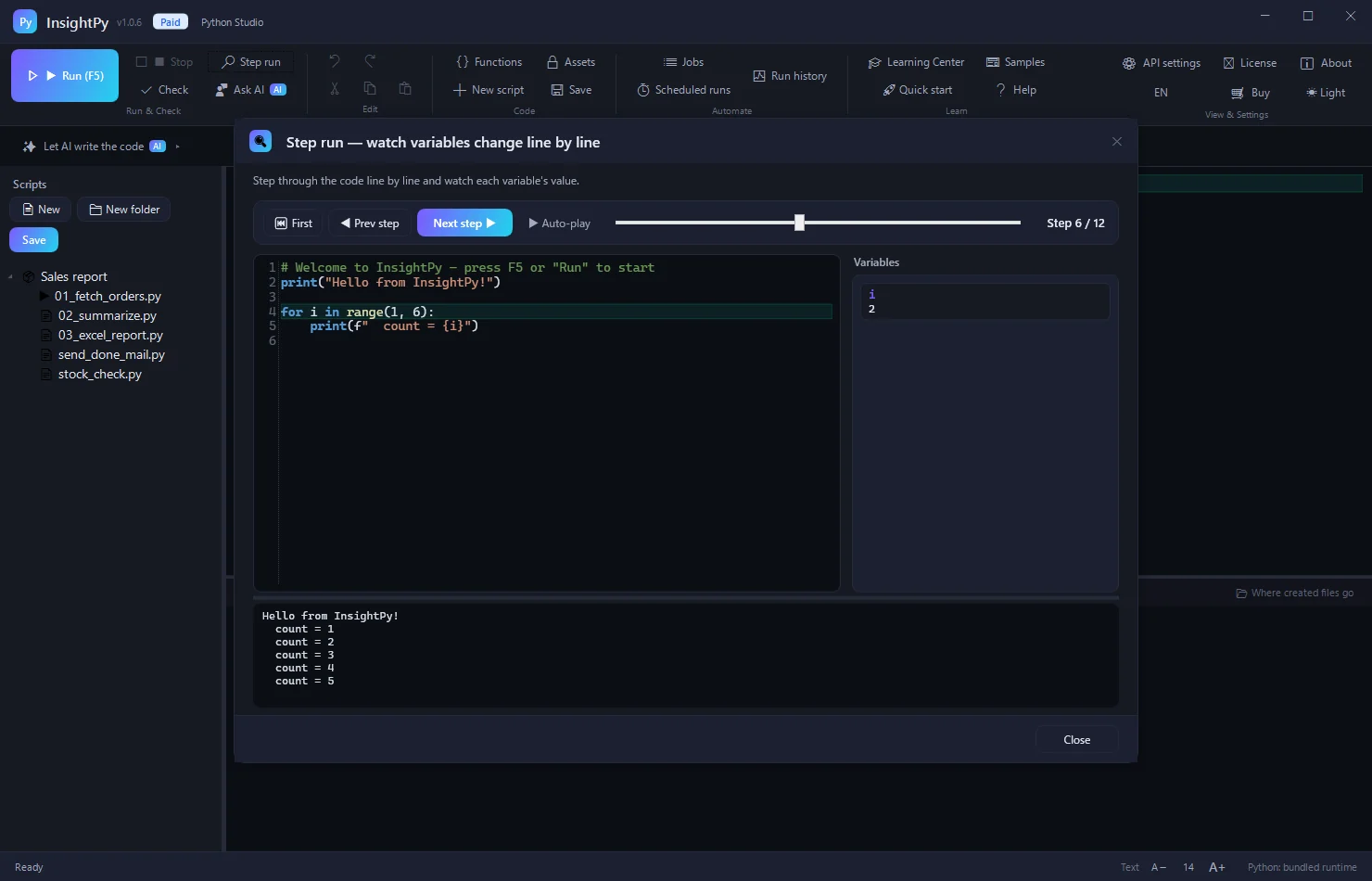Viewport: 1372px width, 881px height.
Task: Collapse the Sales report folder
Action: (x=10, y=276)
